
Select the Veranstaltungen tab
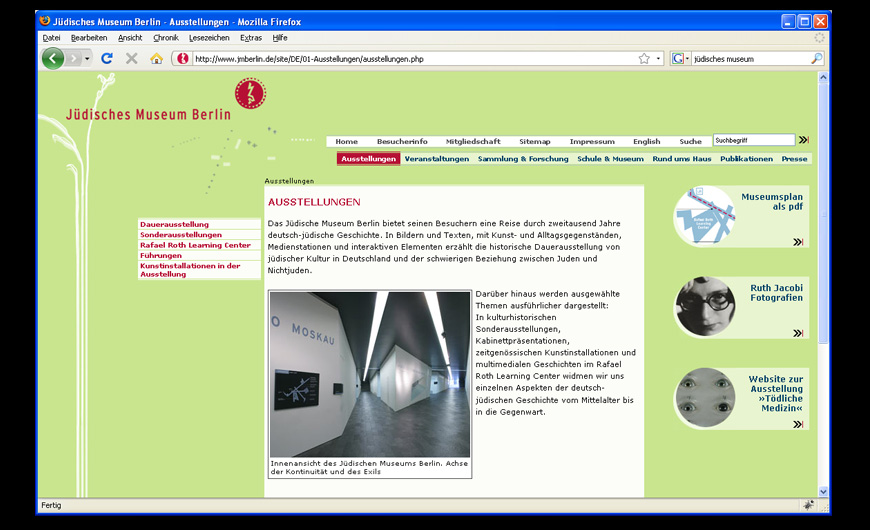437,159
